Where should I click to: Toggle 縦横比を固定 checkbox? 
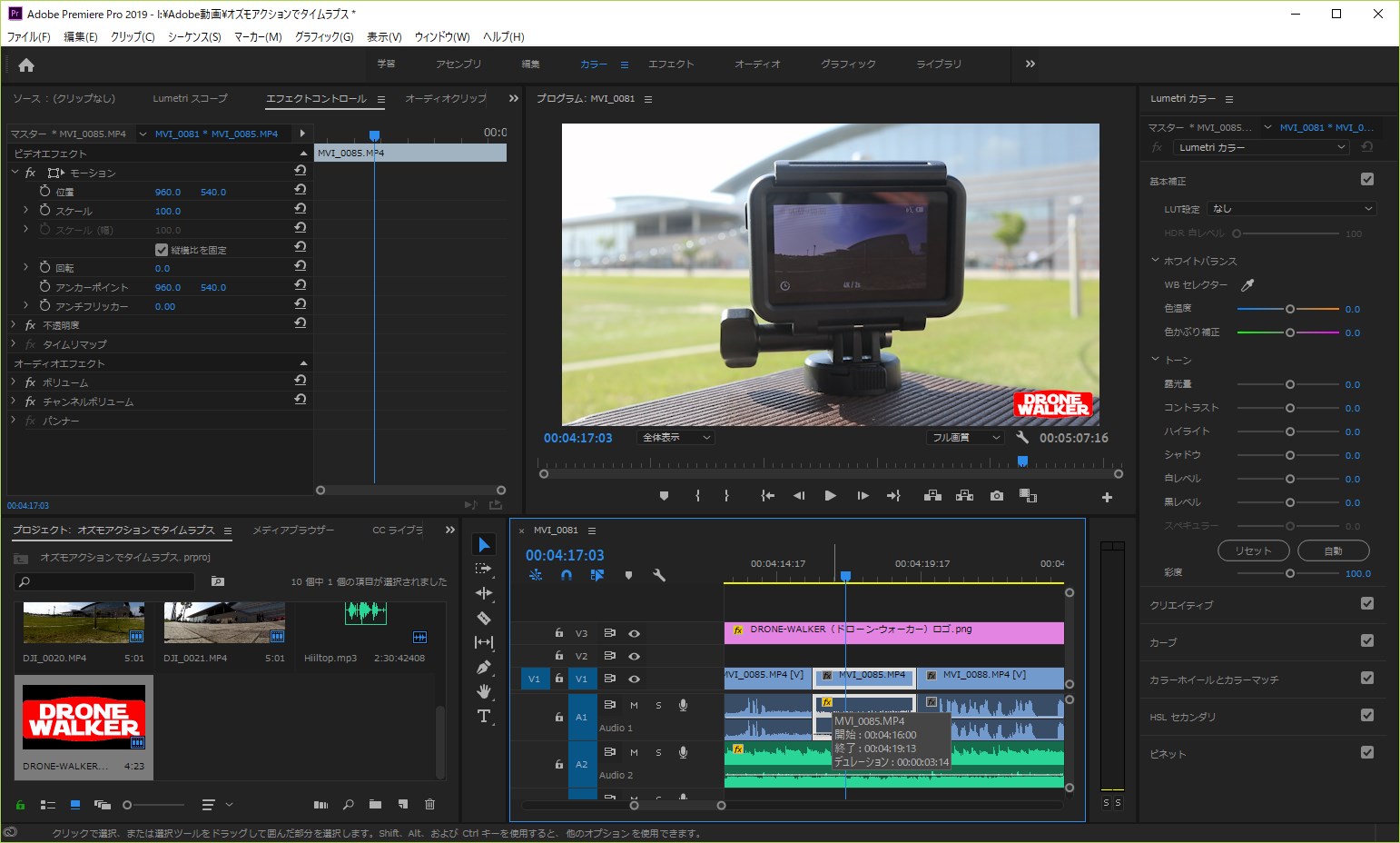[162, 250]
